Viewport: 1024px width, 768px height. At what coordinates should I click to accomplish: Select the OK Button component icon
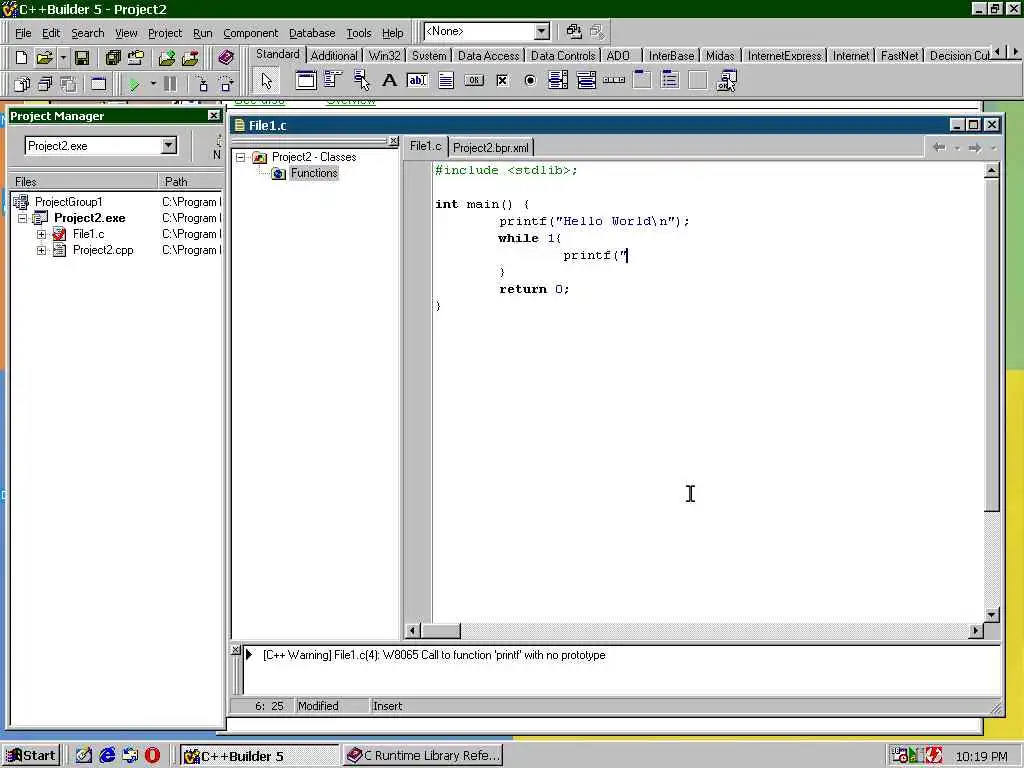click(474, 80)
